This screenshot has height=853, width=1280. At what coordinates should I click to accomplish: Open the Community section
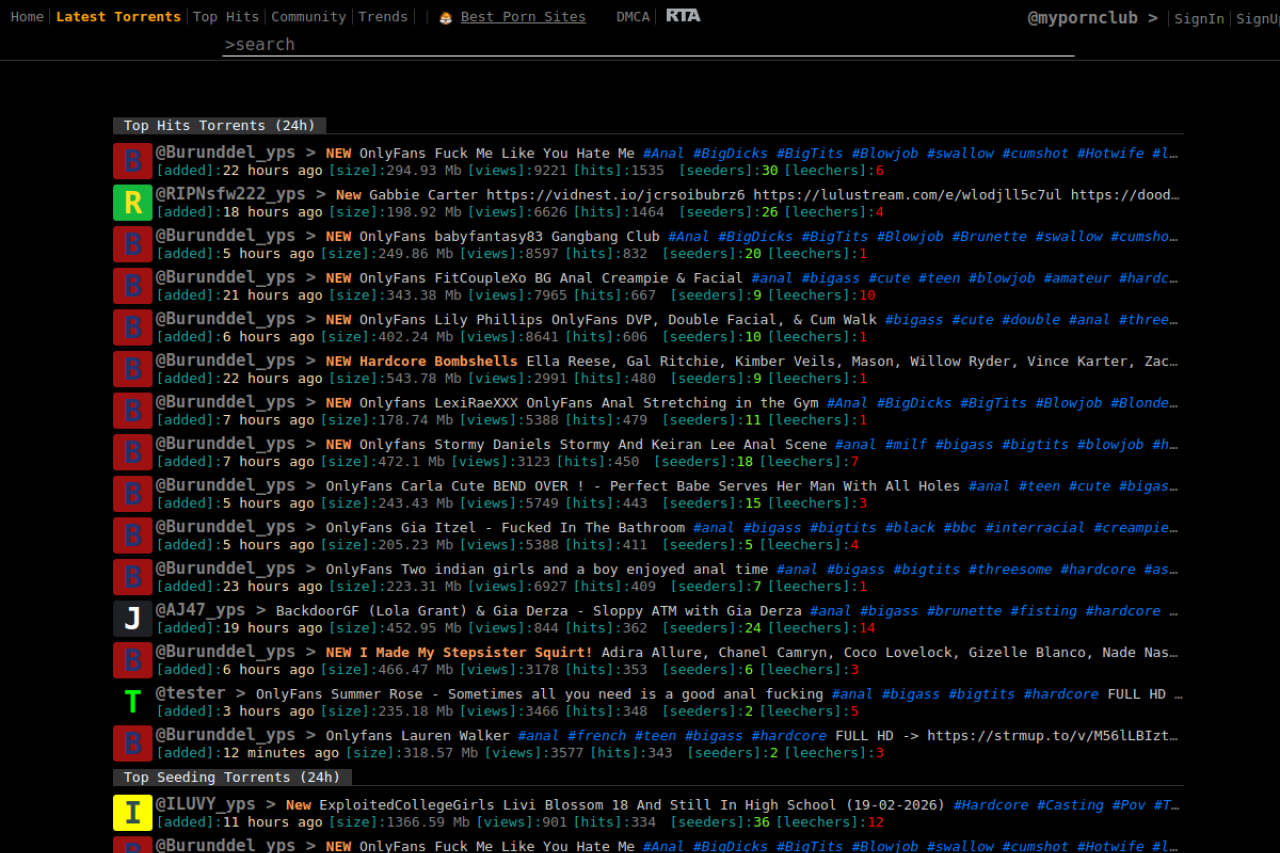308,16
